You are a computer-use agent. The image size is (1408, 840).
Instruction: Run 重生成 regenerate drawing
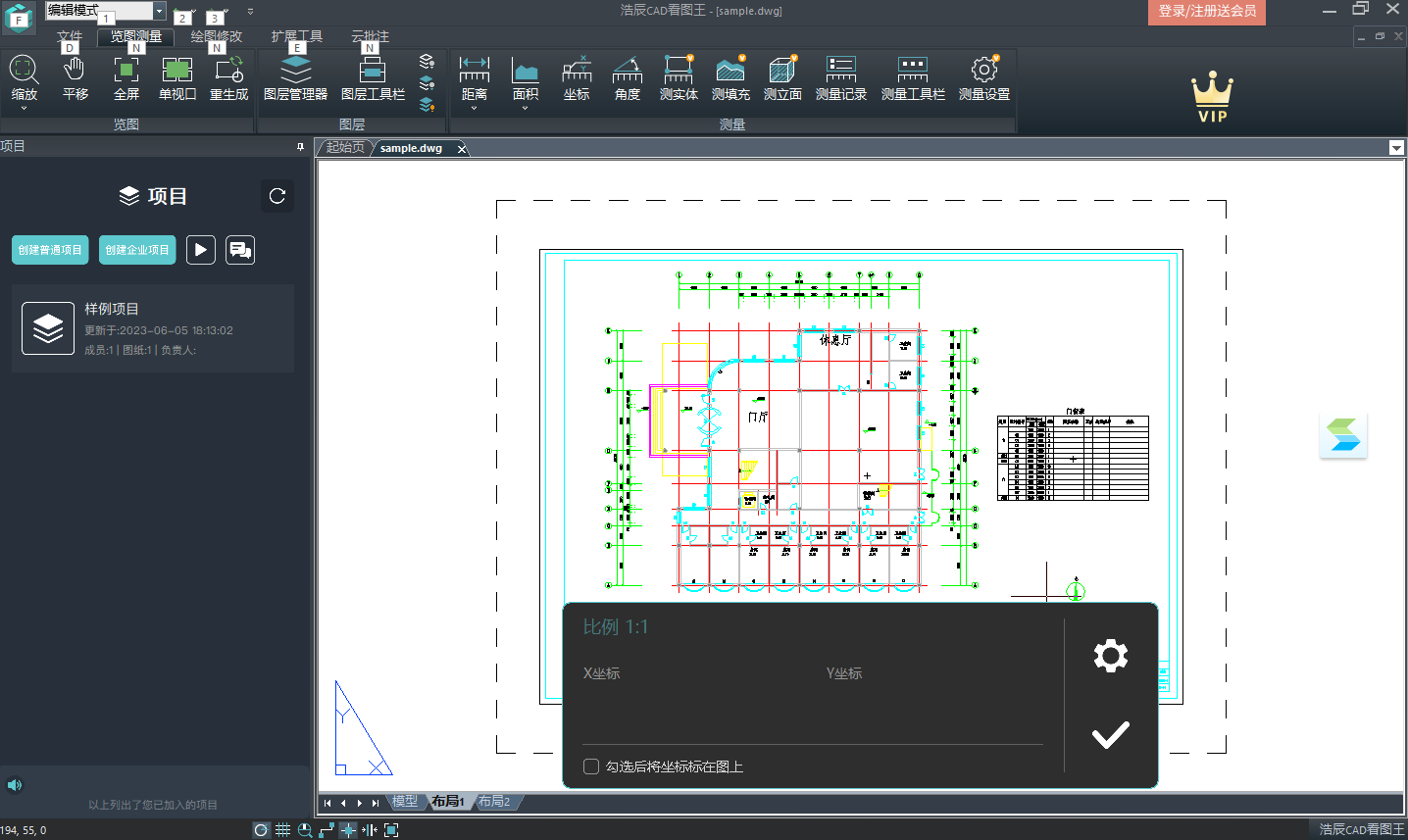click(x=229, y=78)
